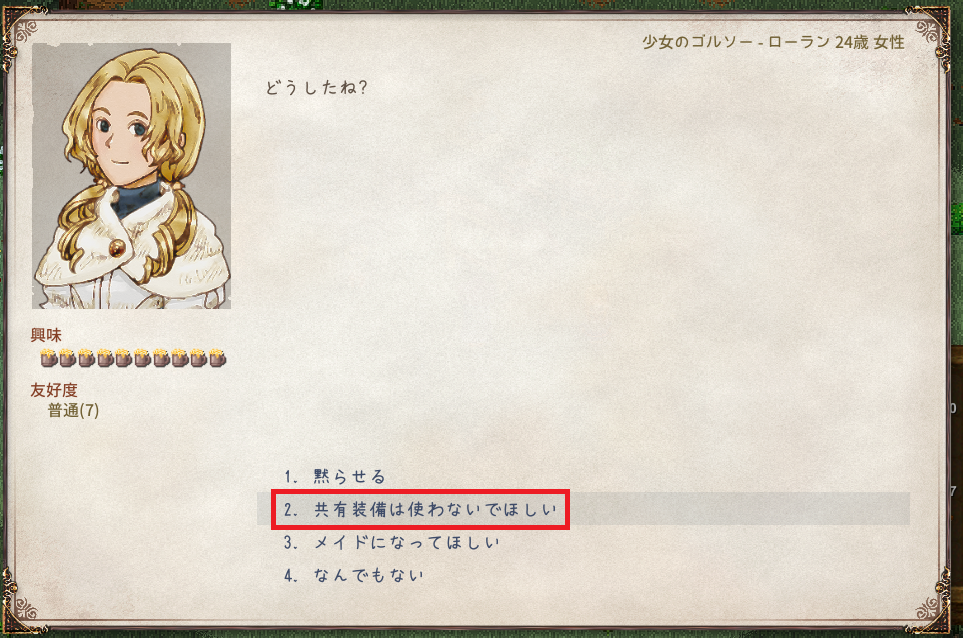Click the first beer mug interest icon
The width and height of the screenshot is (963, 638).
point(49,357)
